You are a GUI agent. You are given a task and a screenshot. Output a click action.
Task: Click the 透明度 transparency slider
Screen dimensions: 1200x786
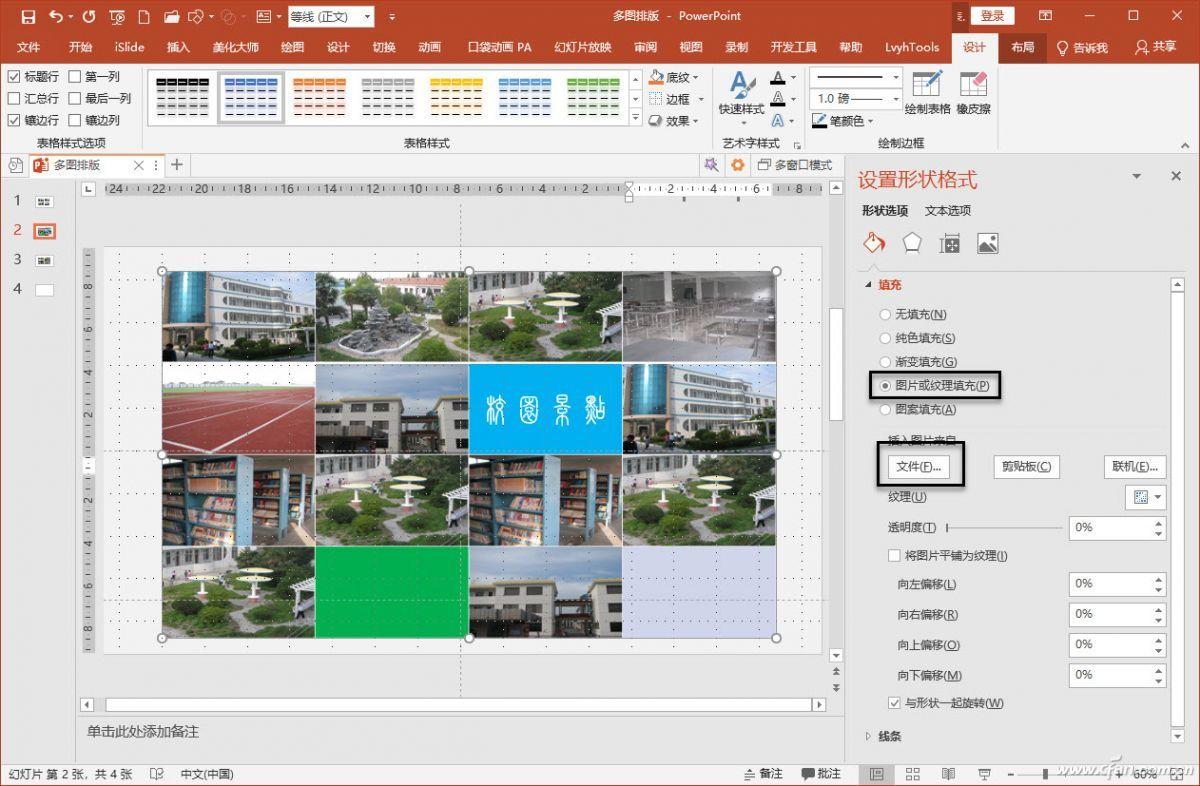click(x=1004, y=527)
